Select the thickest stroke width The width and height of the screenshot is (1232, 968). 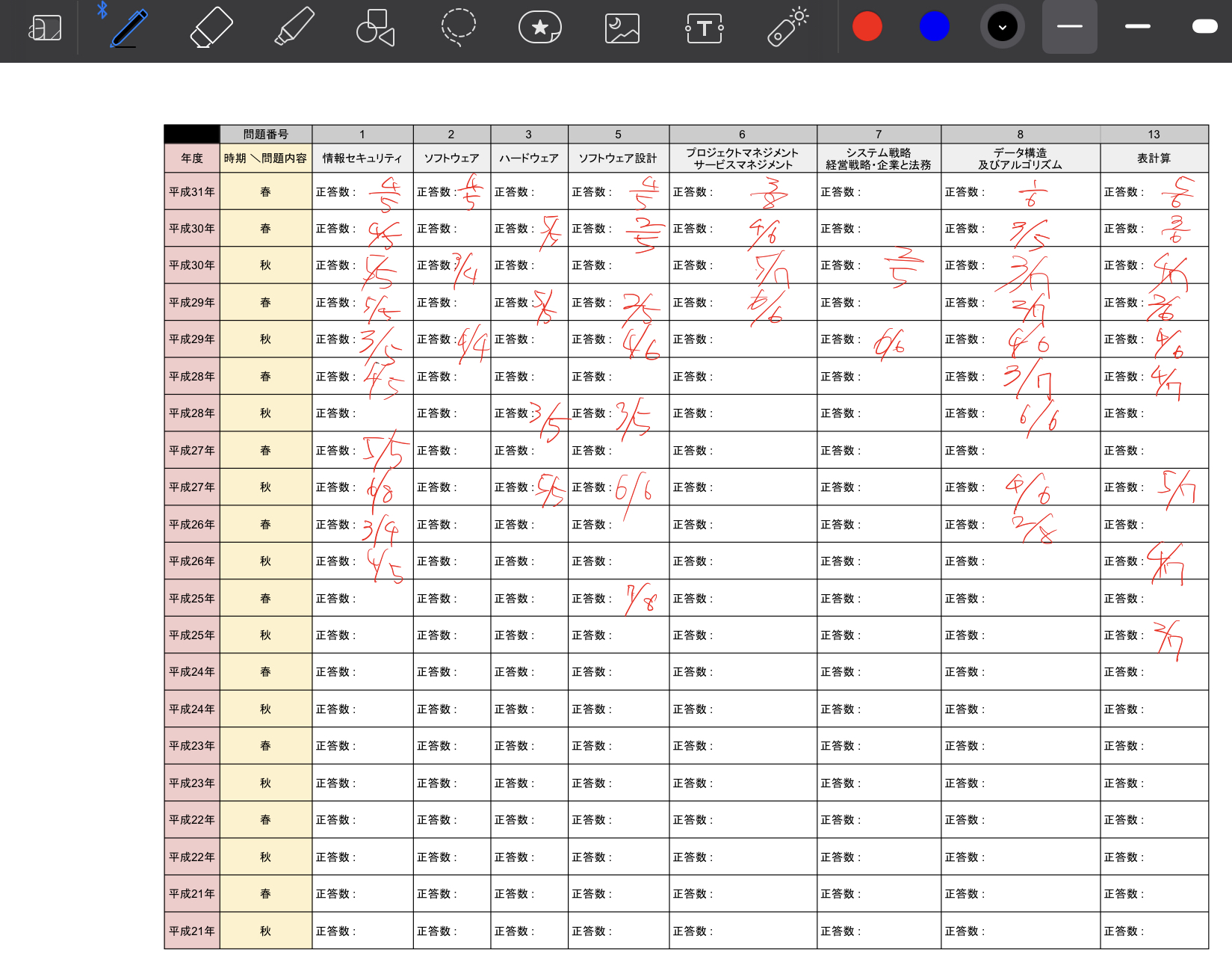point(1204,27)
